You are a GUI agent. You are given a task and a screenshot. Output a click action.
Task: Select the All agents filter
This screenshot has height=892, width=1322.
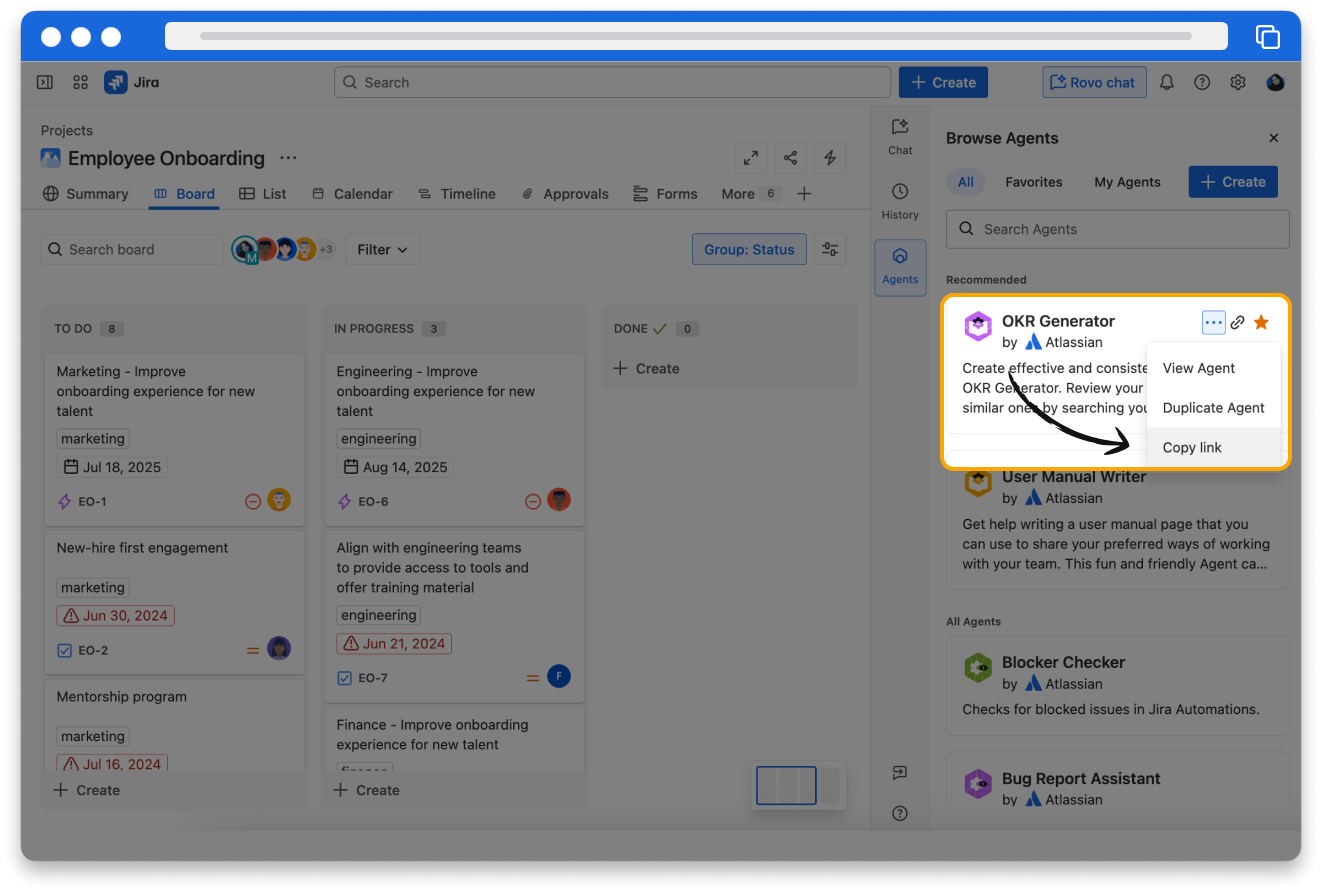[x=966, y=182]
